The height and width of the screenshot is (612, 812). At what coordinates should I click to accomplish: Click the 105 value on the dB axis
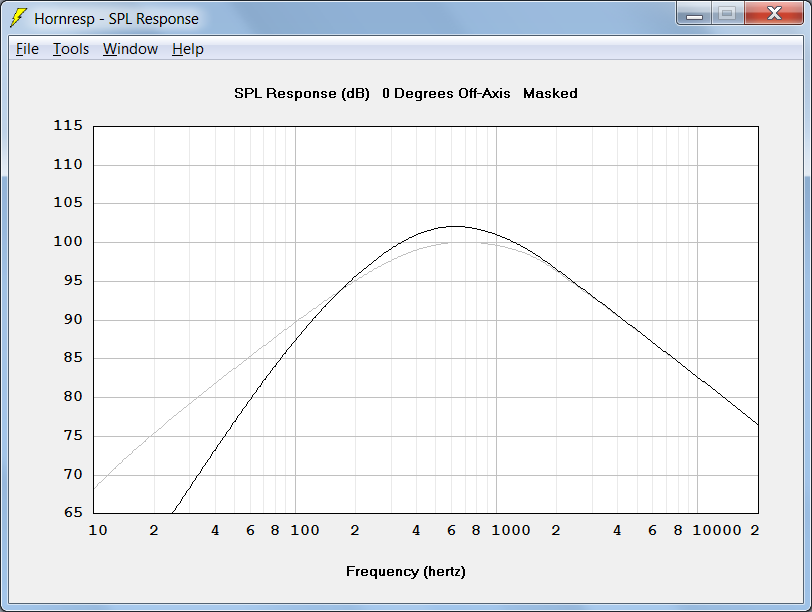click(68, 202)
